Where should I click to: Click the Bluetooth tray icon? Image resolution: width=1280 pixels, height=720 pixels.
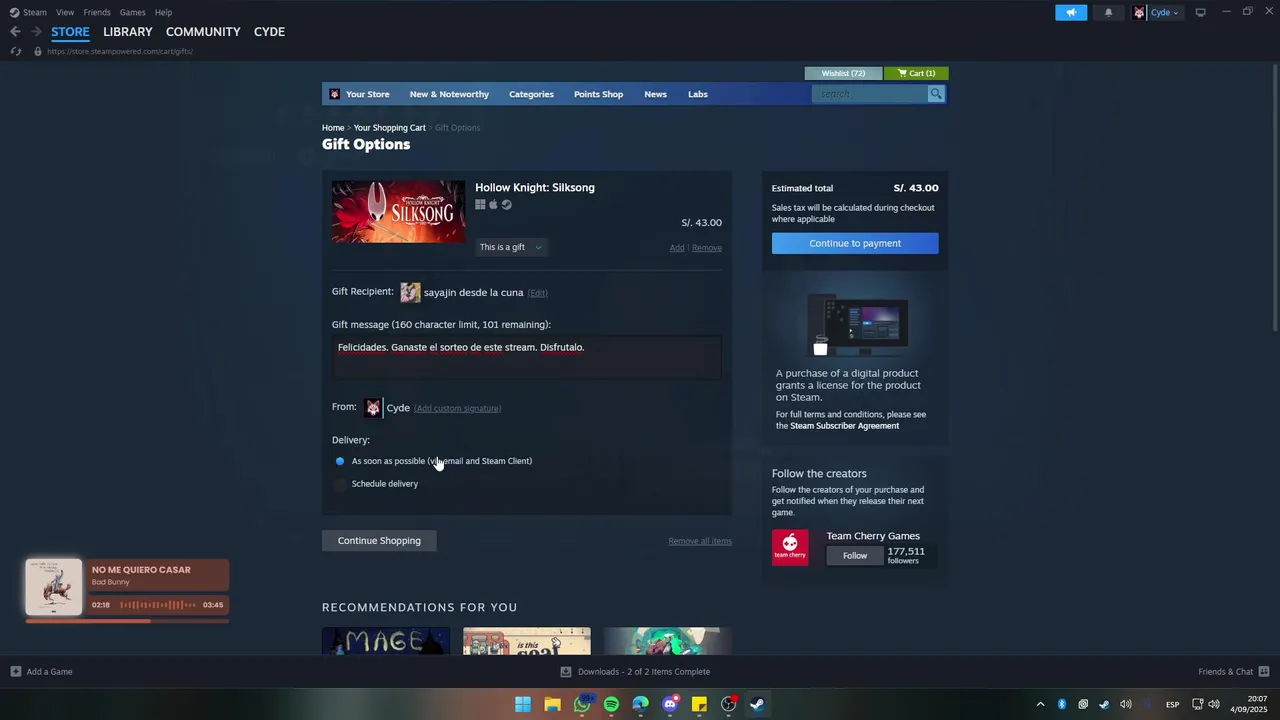tap(1062, 704)
